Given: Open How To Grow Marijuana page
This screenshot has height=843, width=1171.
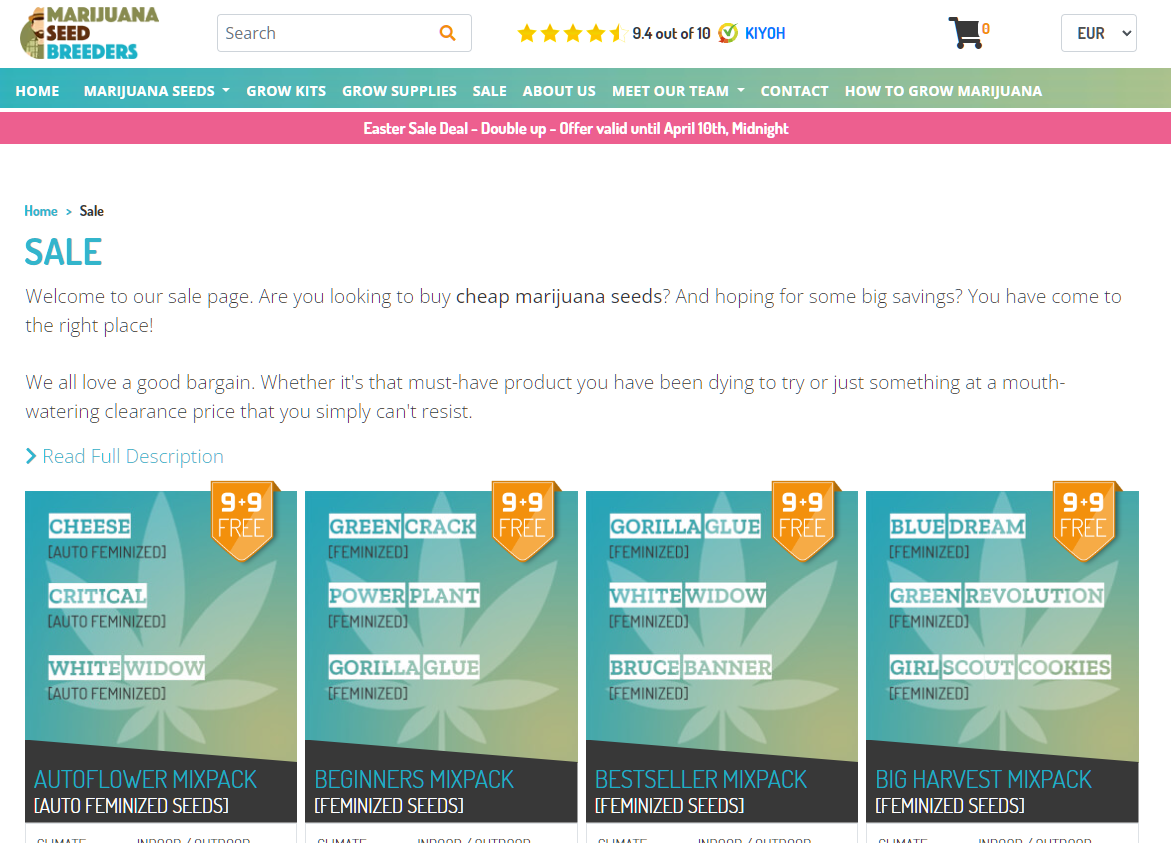Looking at the screenshot, I should click(x=942, y=91).
